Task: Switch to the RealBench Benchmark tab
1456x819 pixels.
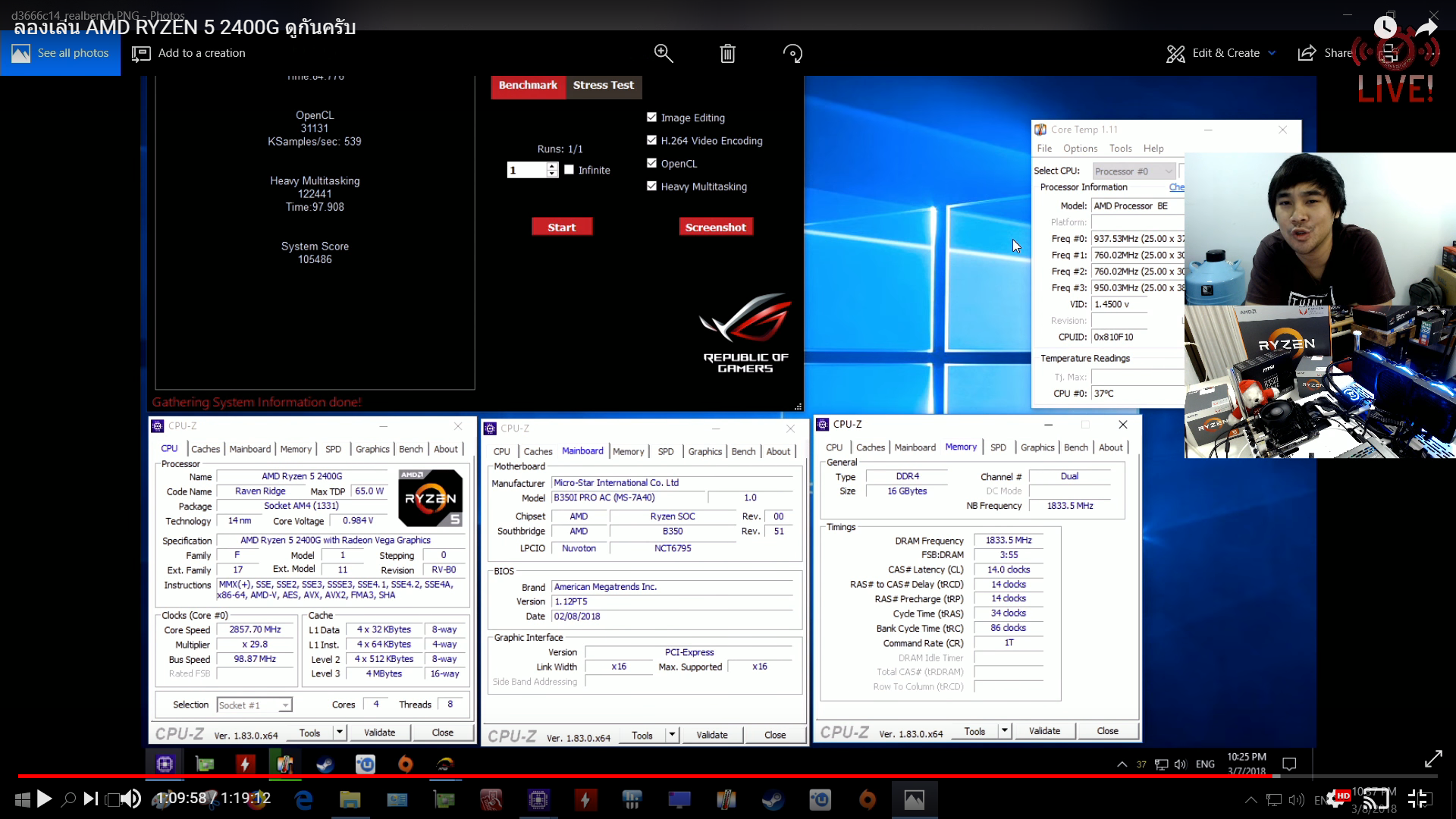Action: [528, 86]
